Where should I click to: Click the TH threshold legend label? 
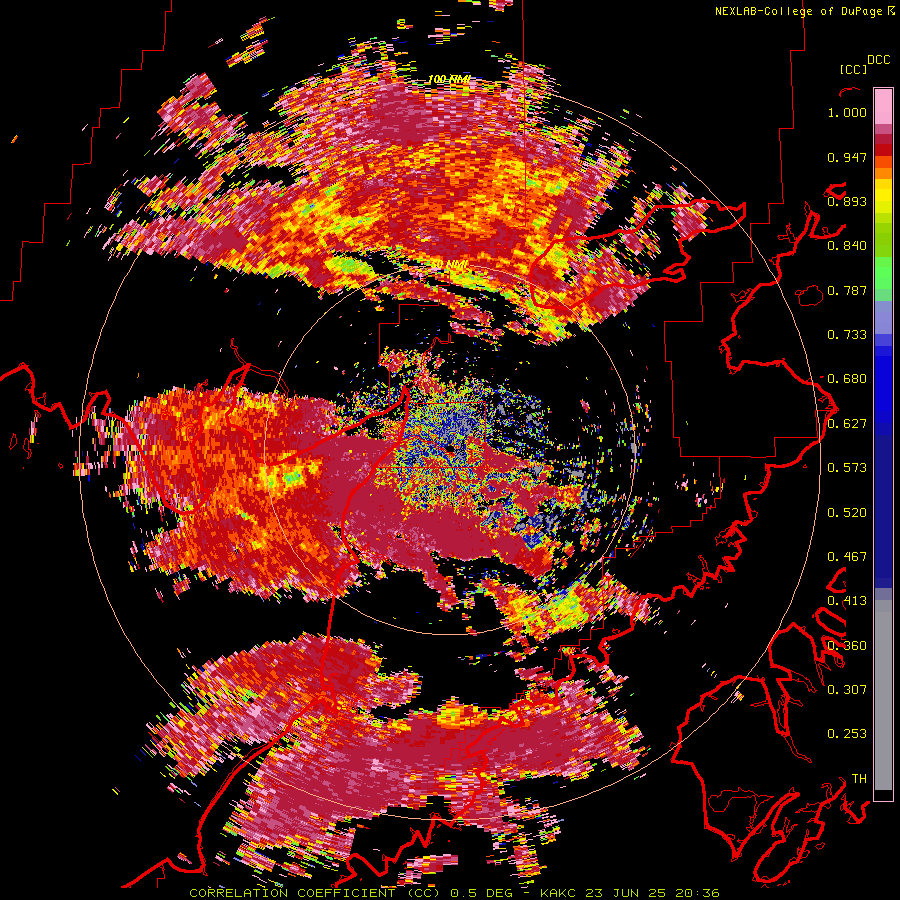(859, 779)
